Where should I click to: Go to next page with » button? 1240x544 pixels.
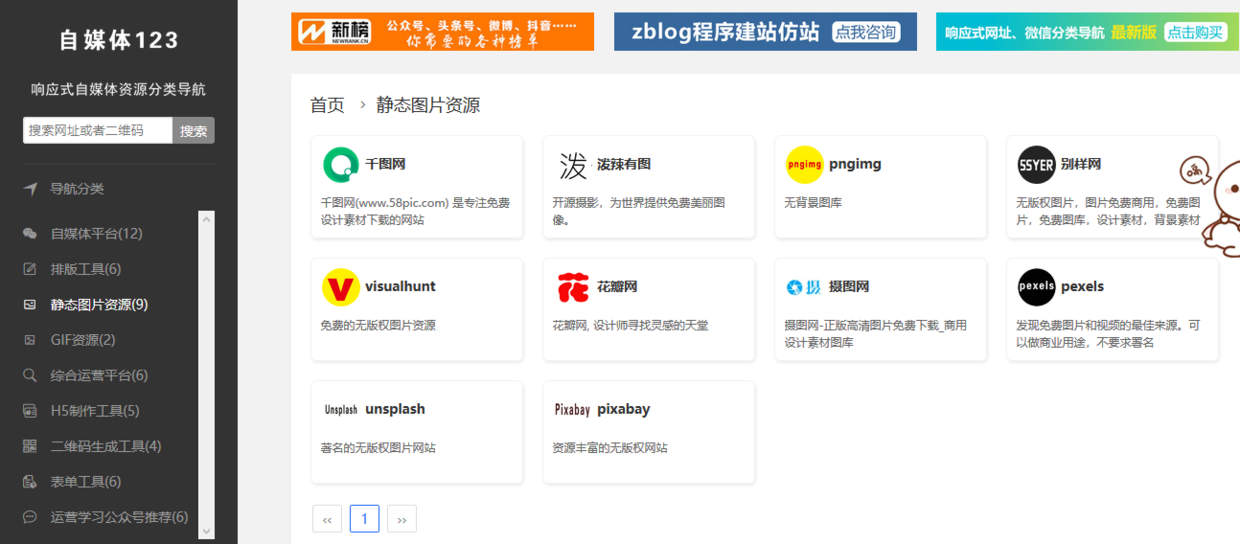coord(402,519)
